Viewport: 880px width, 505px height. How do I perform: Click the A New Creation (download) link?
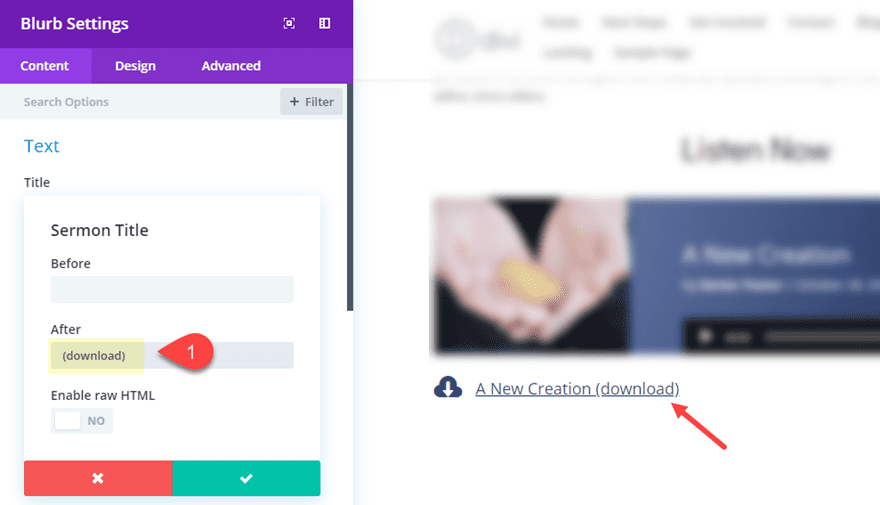pos(577,389)
